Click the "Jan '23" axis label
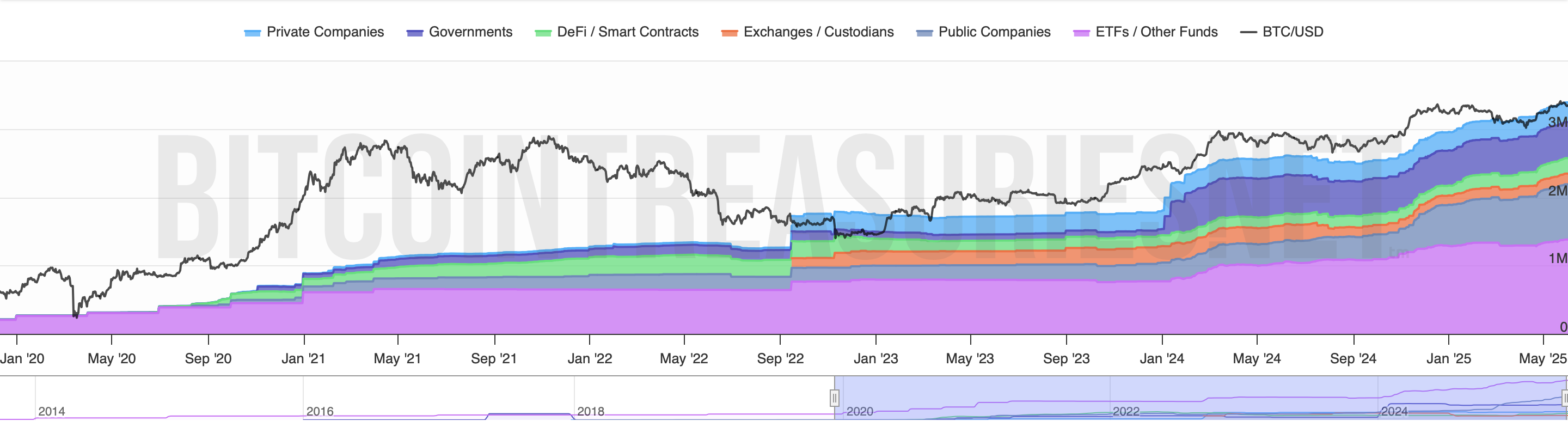1568x421 pixels. [x=876, y=358]
